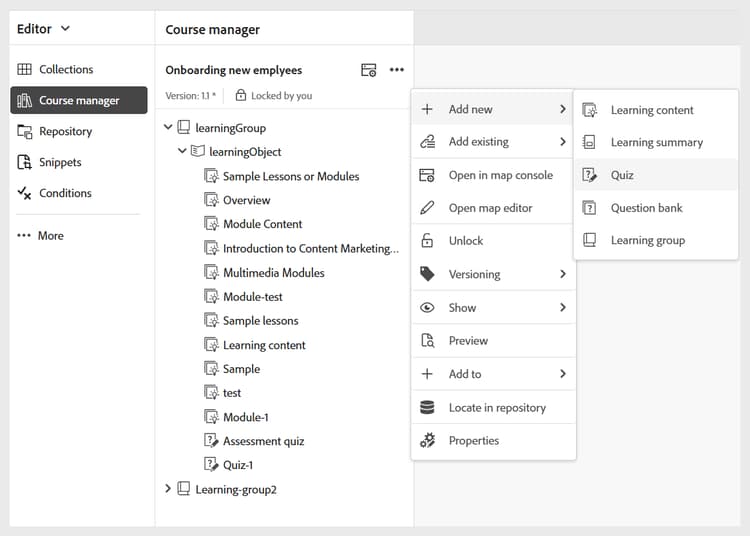Viewport: 750px width, 536px height.
Task: Expand the Learning-group2 tree node
Action: 168,489
